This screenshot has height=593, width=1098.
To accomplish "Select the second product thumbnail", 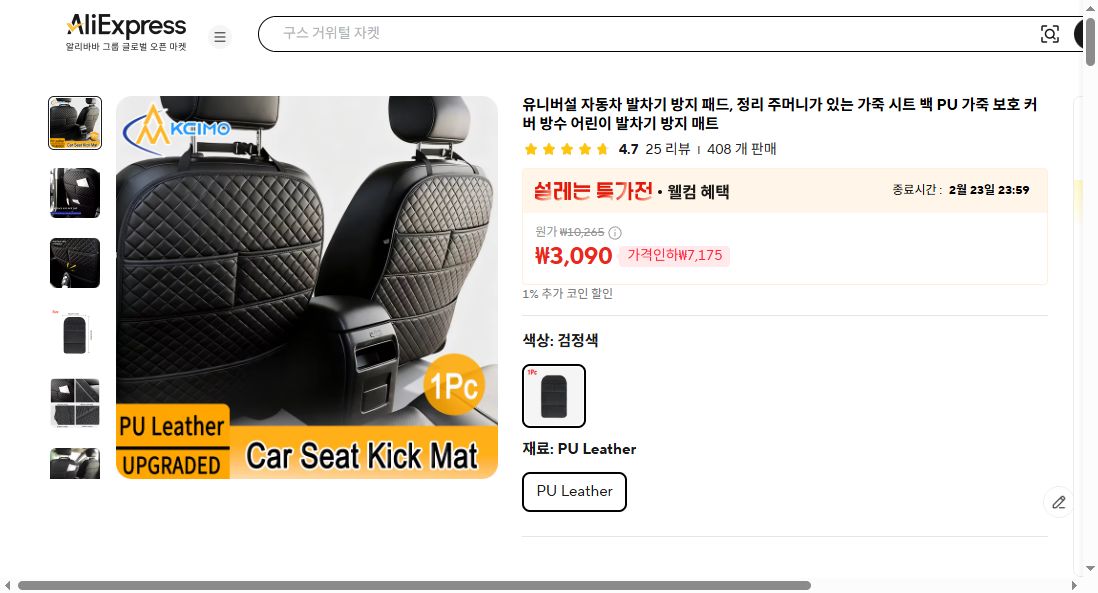I will pos(75,192).
